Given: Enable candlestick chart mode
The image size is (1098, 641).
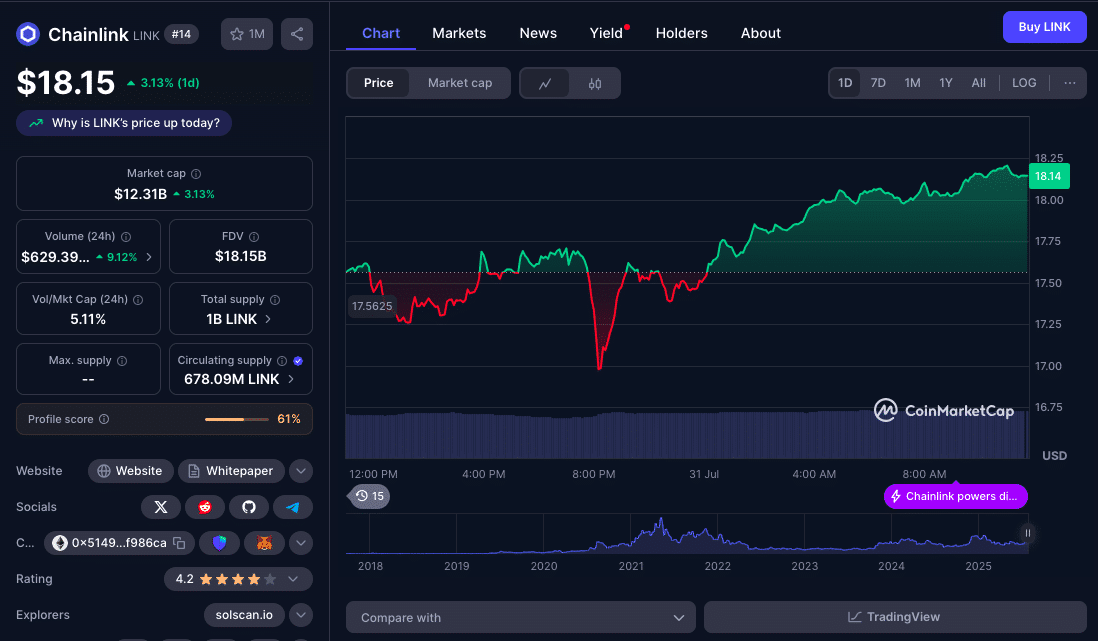Looking at the screenshot, I should coord(593,83).
